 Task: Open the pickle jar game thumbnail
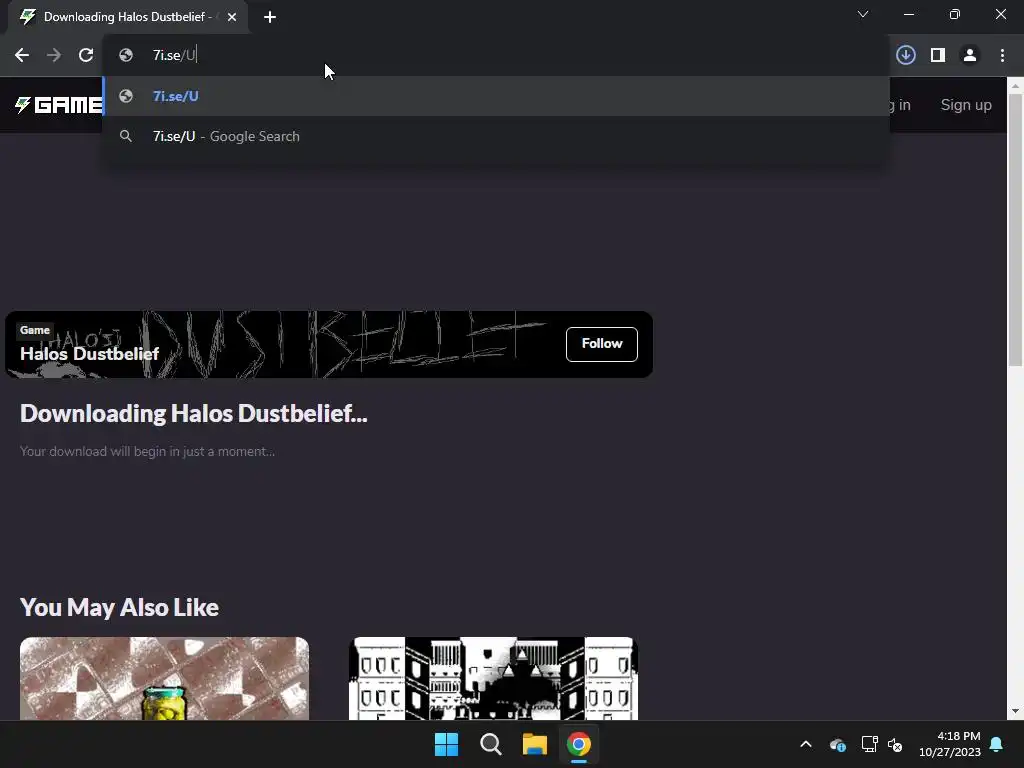pyautogui.click(x=165, y=679)
